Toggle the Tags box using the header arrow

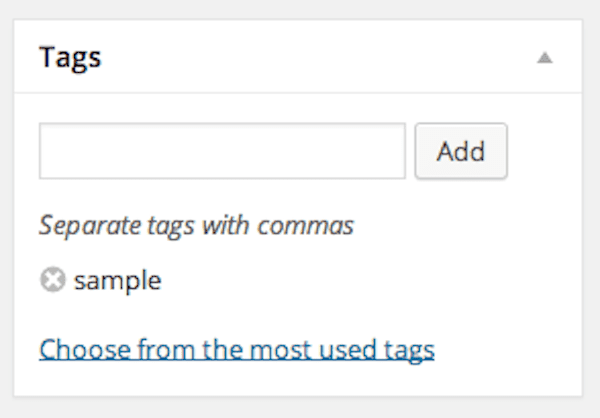pyautogui.click(x=544, y=58)
